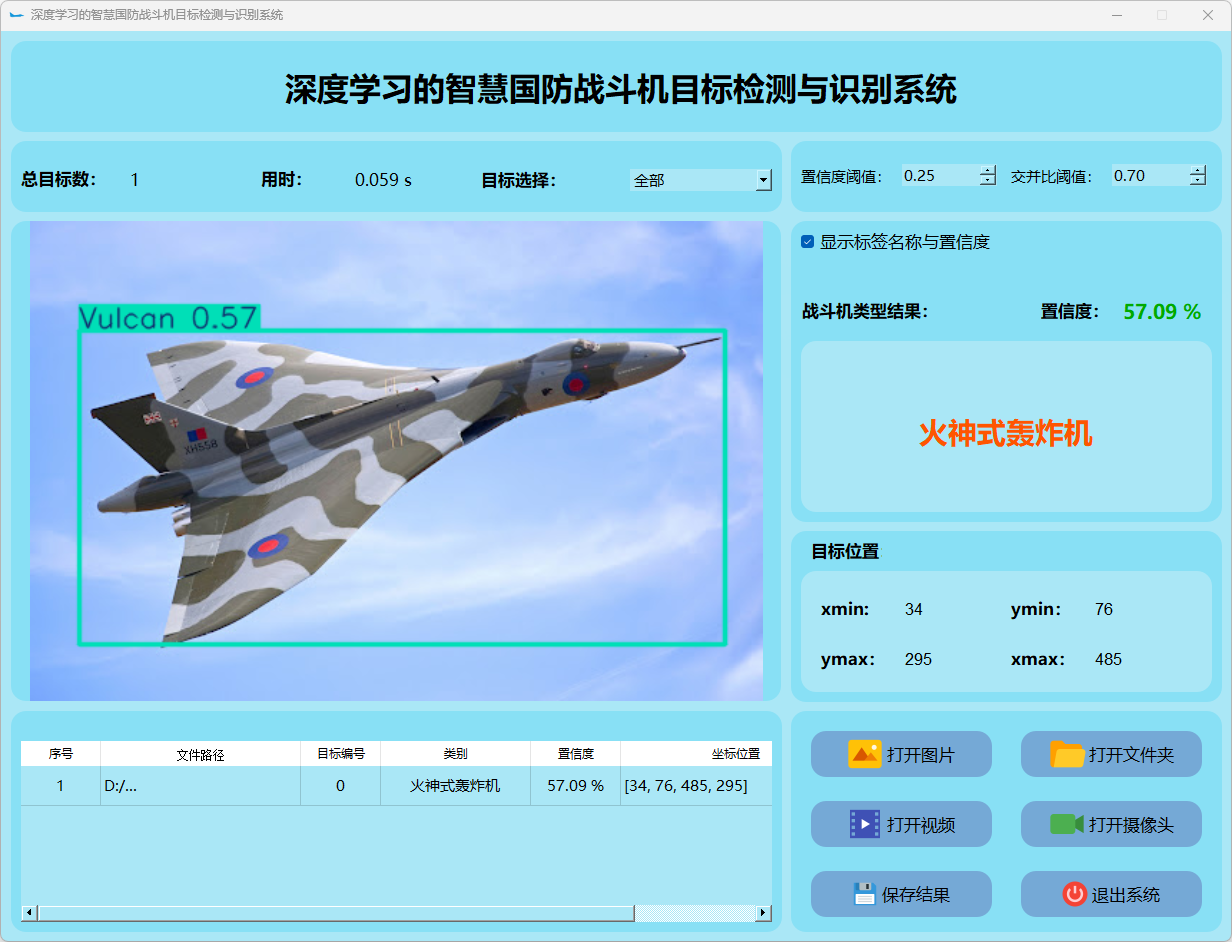This screenshot has height=942, width=1232.
Task: Click the 战斗机类型结果 label
Action: click(865, 311)
